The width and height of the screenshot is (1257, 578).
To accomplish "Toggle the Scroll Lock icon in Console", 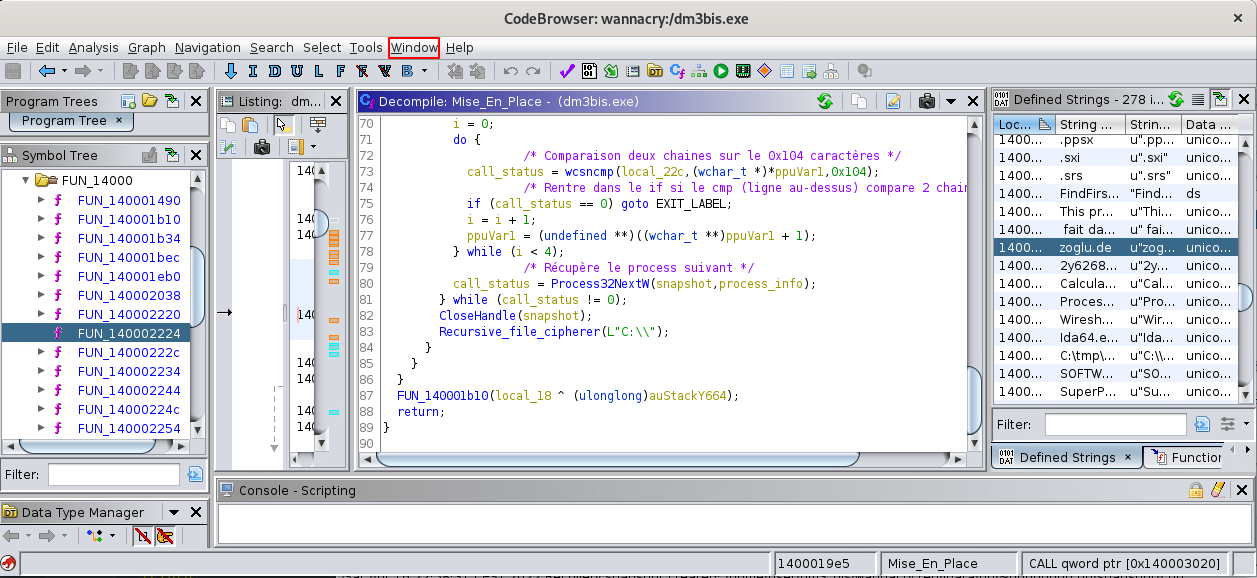I will coord(1196,490).
